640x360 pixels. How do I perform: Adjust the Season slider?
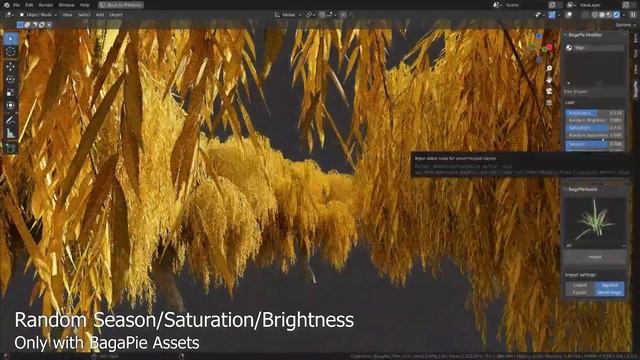(595, 144)
